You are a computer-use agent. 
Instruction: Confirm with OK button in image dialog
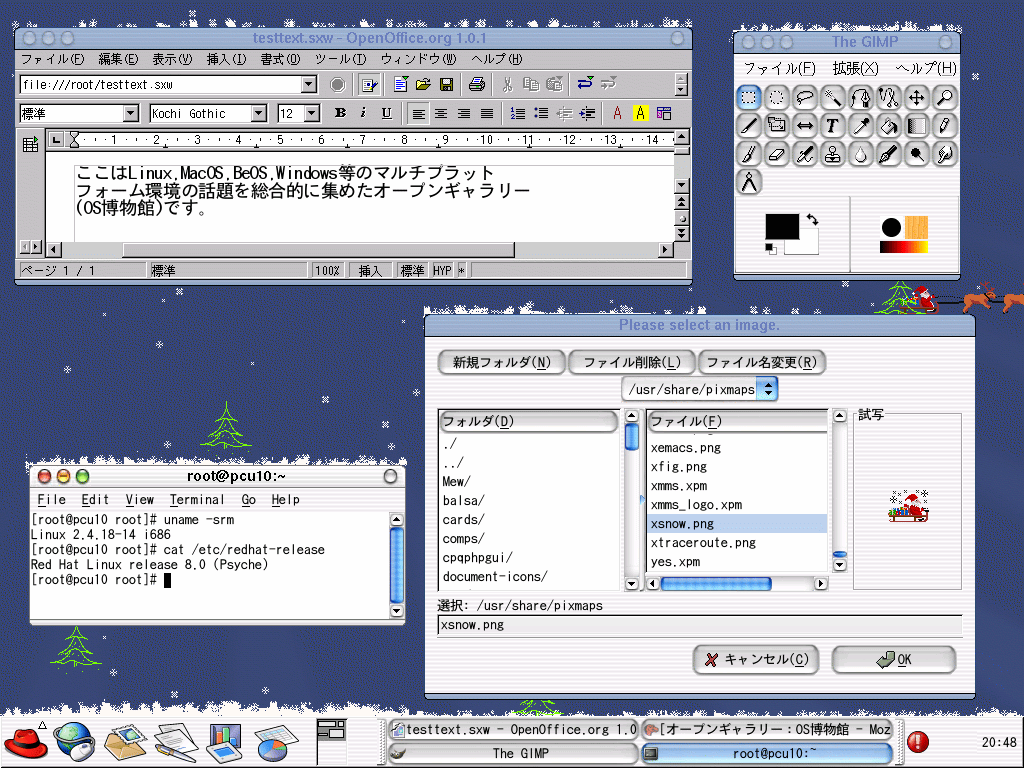click(894, 660)
